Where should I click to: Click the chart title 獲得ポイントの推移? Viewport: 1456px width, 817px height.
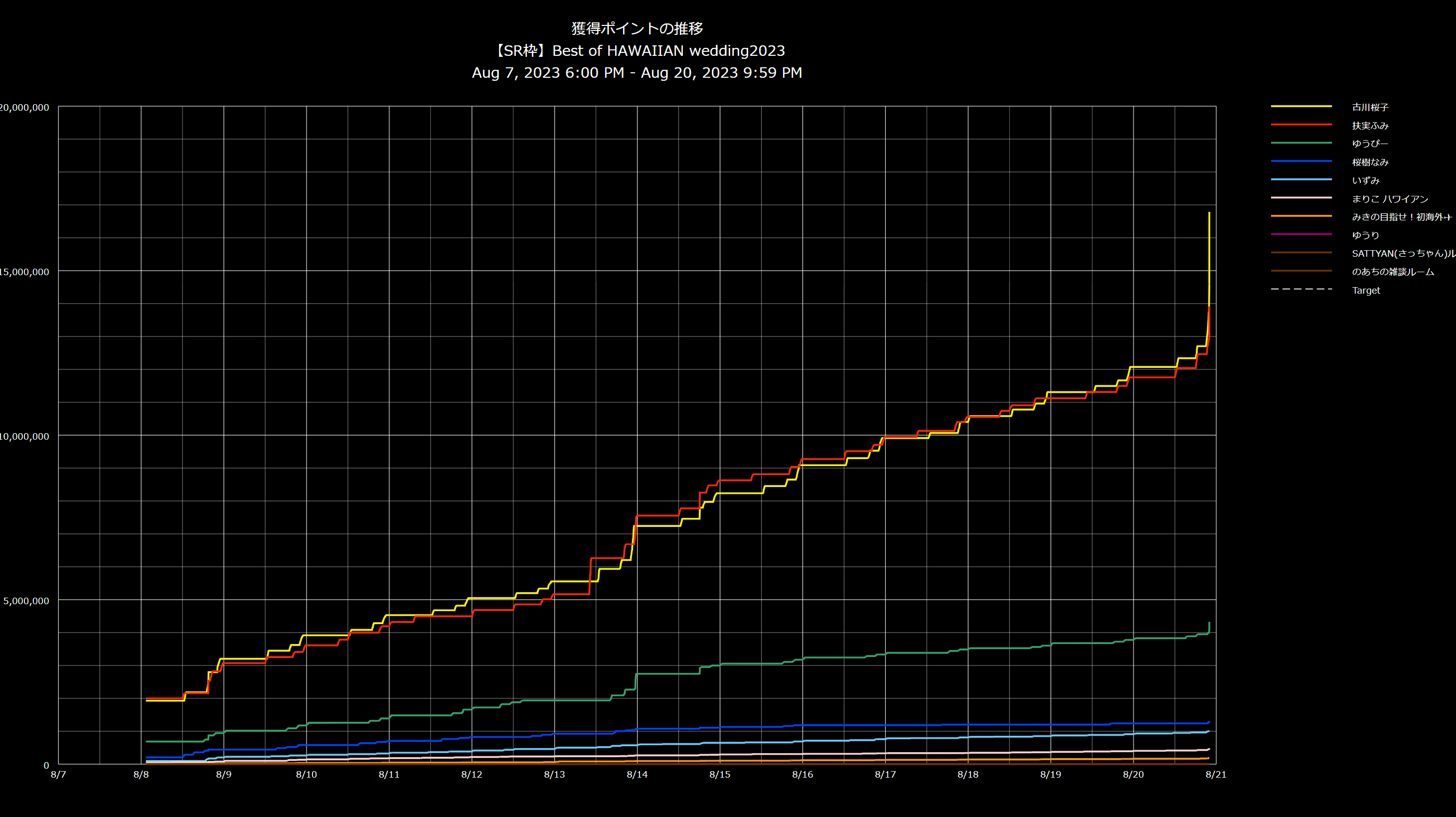[637, 28]
